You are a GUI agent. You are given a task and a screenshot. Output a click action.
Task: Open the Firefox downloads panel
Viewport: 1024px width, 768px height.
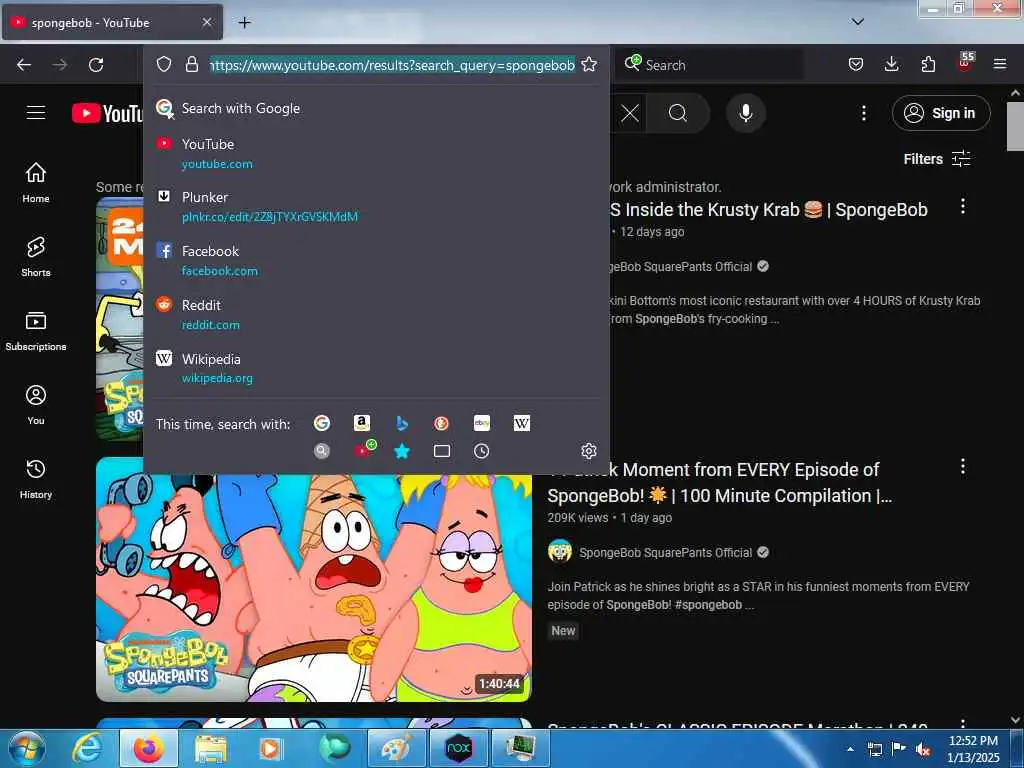point(891,64)
